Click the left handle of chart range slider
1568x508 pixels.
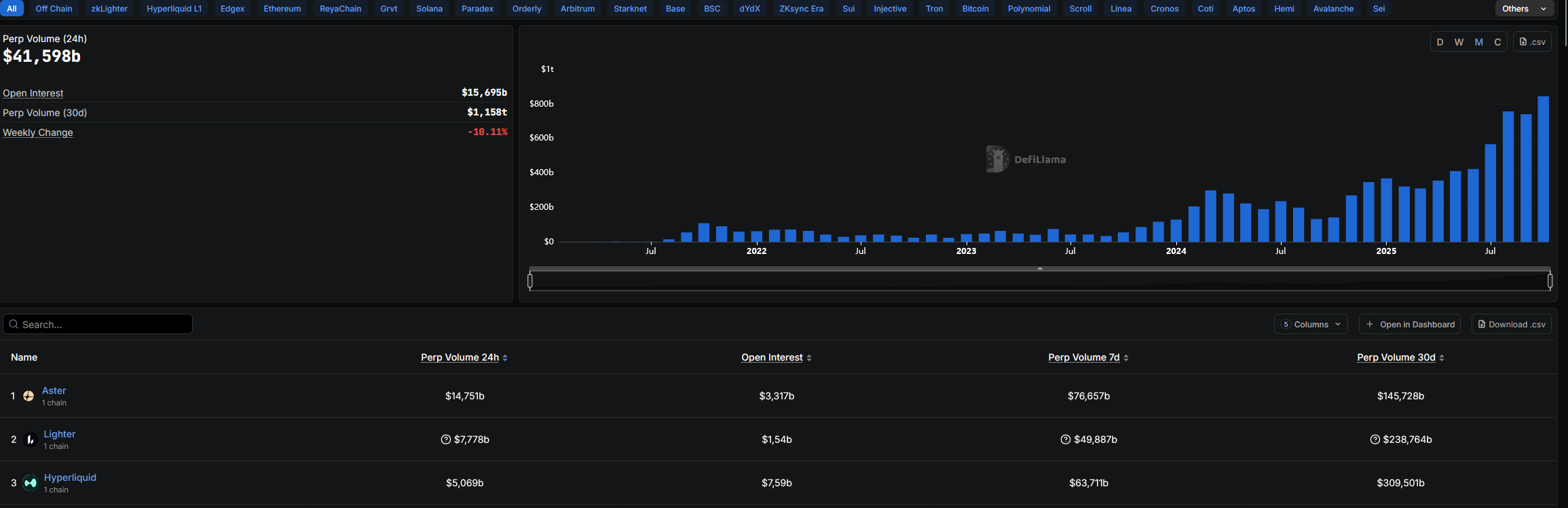click(x=530, y=280)
